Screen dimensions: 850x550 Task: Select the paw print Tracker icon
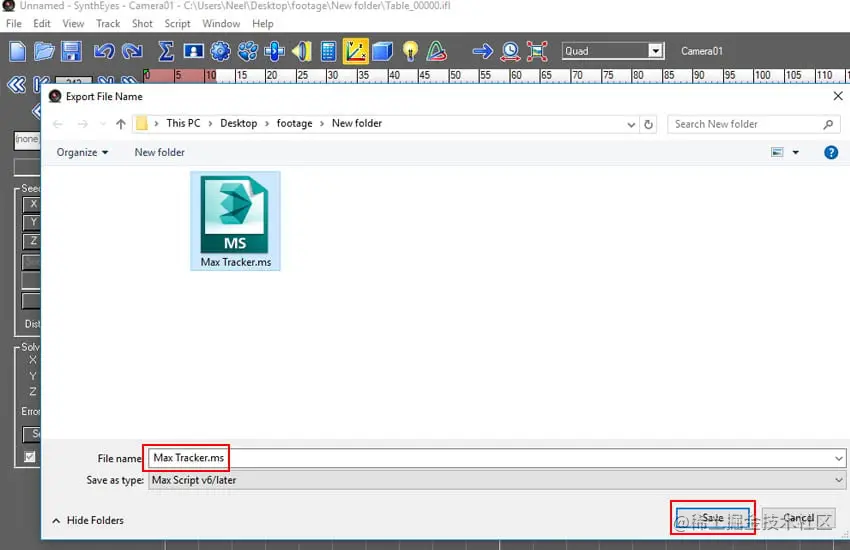(x=248, y=51)
